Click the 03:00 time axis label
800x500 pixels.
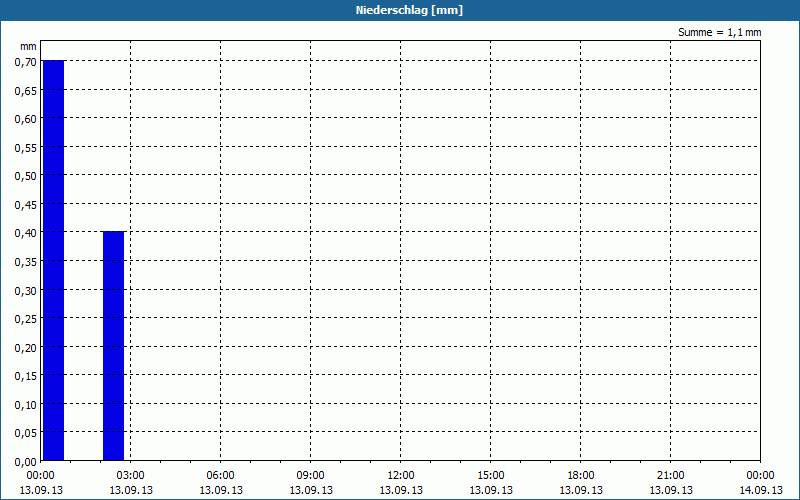[131, 476]
